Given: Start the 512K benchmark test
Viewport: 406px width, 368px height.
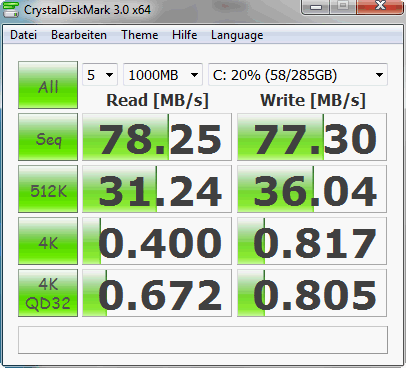Looking at the screenshot, I should point(48,189).
